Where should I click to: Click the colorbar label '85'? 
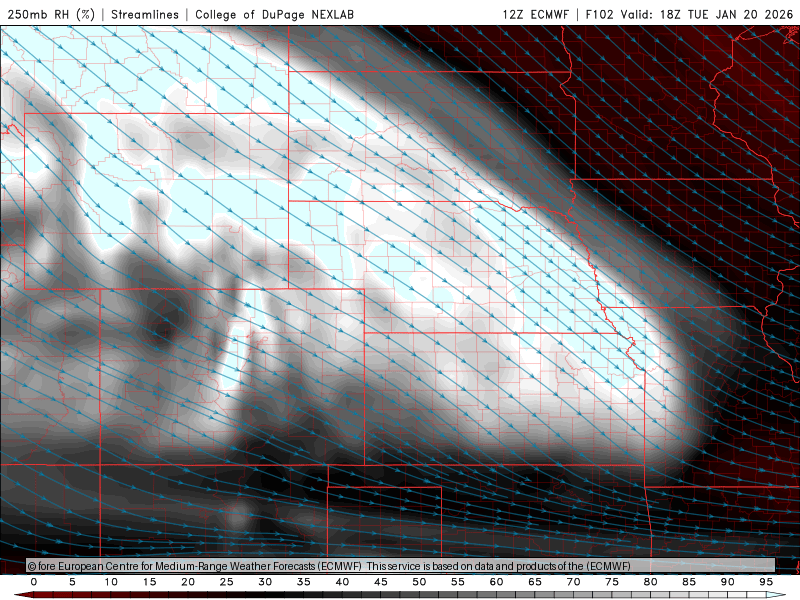coord(689,582)
